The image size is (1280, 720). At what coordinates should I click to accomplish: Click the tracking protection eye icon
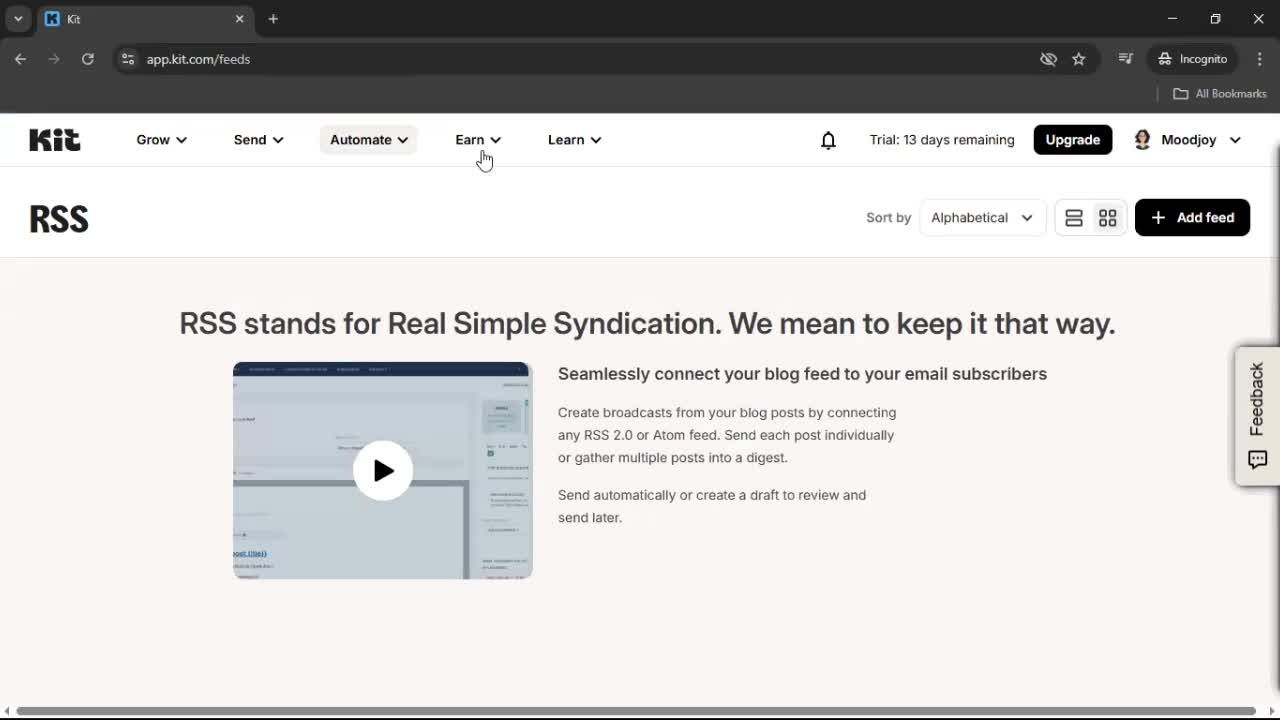[1048, 59]
